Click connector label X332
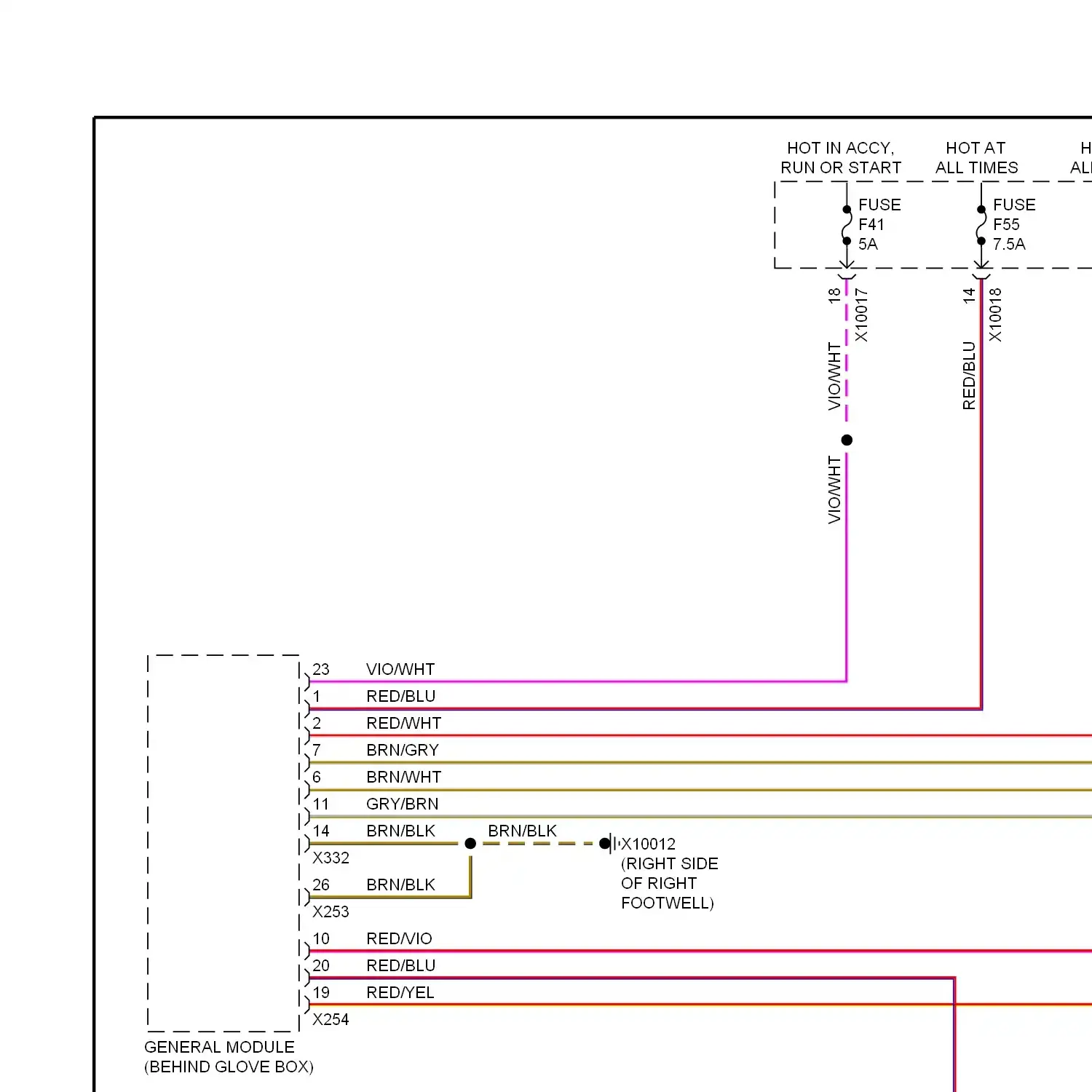The height and width of the screenshot is (1092, 1092). (331, 858)
